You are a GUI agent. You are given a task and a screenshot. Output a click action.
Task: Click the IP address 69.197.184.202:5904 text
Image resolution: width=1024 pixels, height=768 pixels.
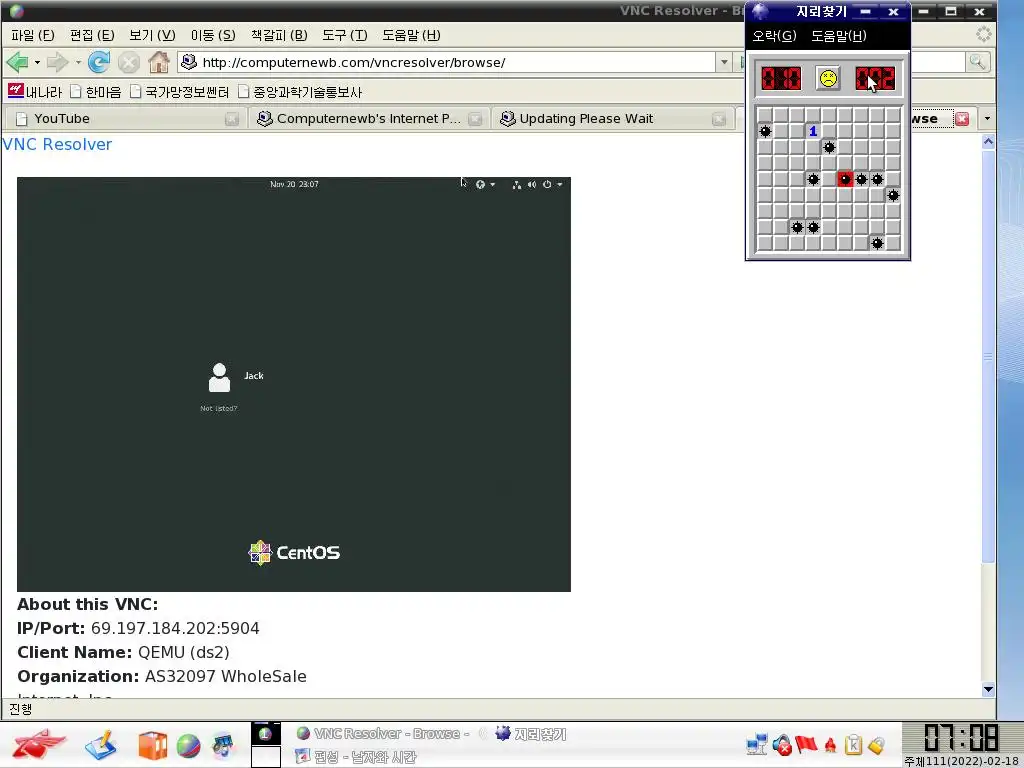tap(175, 628)
